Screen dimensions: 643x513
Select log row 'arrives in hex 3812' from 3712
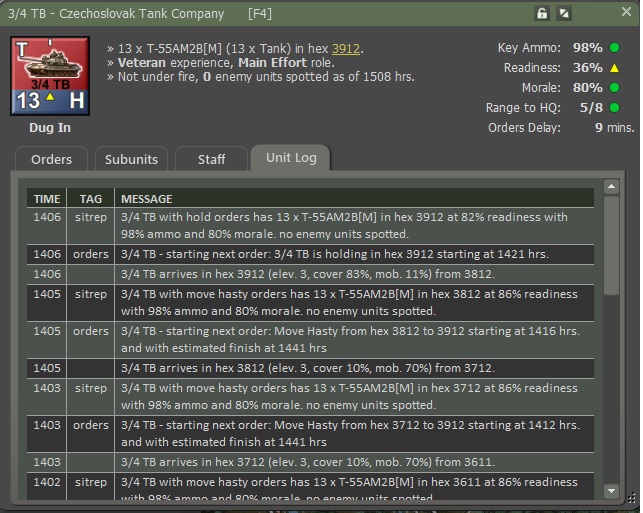tap(310, 368)
